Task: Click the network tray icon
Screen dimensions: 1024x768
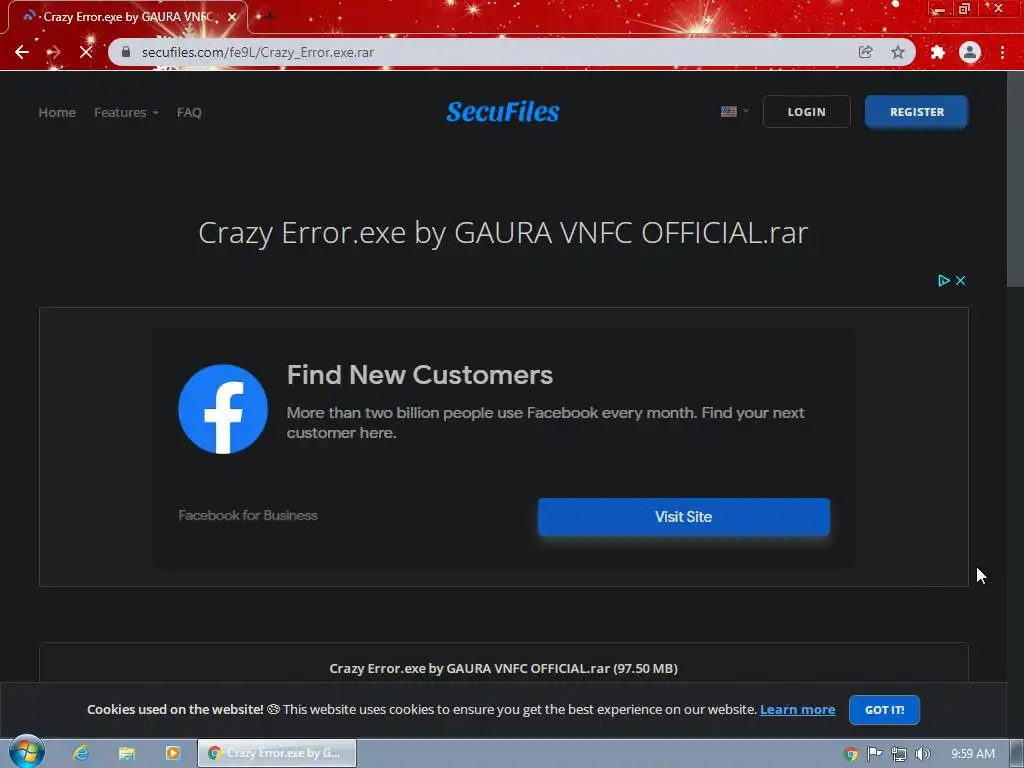Action: [x=899, y=754]
